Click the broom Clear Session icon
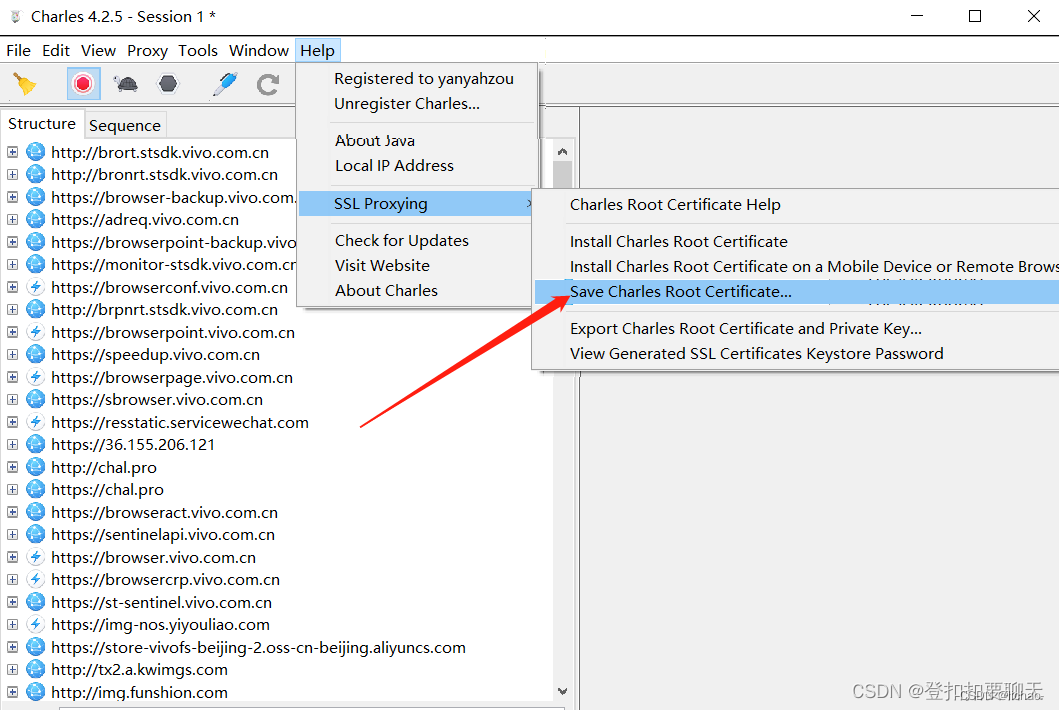The width and height of the screenshot is (1059, 710). tap(25, 84)
